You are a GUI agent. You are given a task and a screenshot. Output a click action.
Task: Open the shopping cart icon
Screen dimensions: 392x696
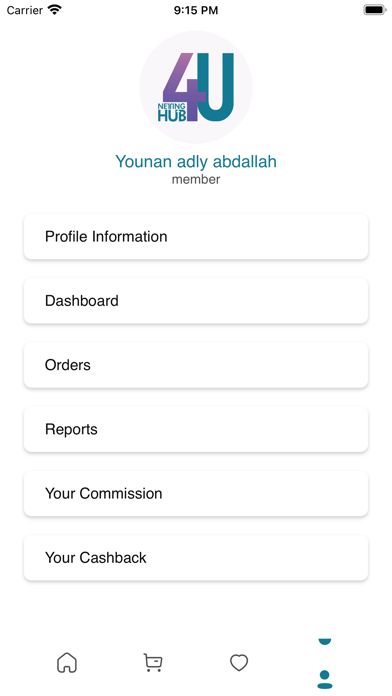pyautogui.click(x=153, y=663)
